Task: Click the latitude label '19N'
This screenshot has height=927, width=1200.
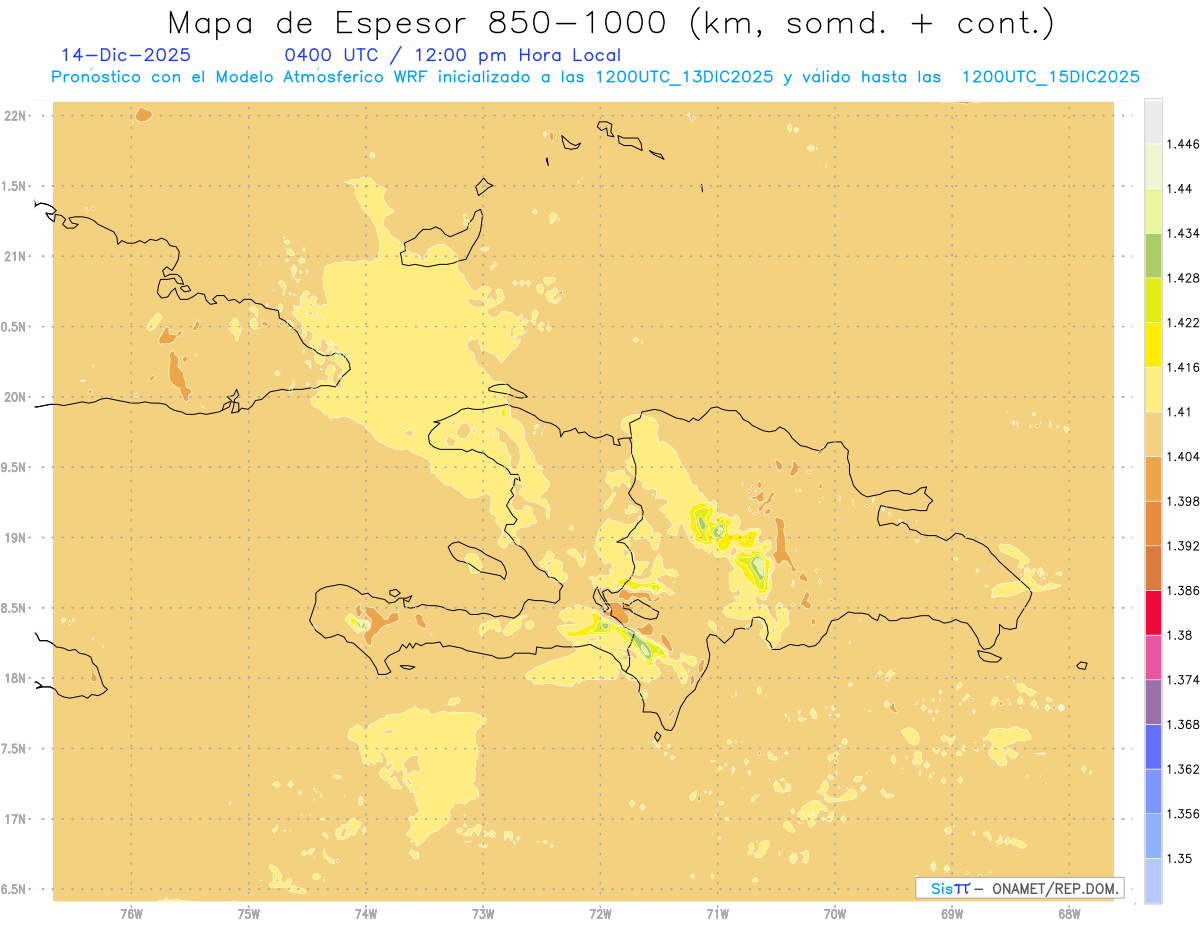Action: point(15,537)
